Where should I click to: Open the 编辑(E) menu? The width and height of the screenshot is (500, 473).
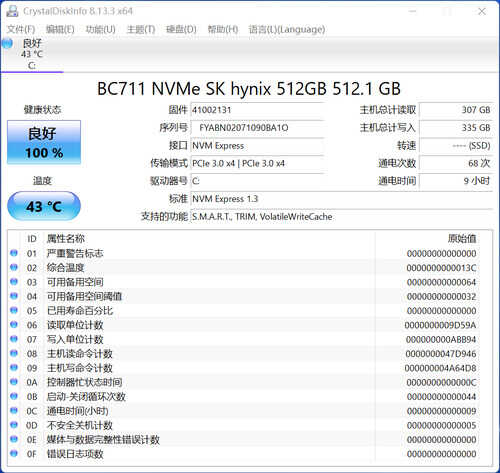60,29
